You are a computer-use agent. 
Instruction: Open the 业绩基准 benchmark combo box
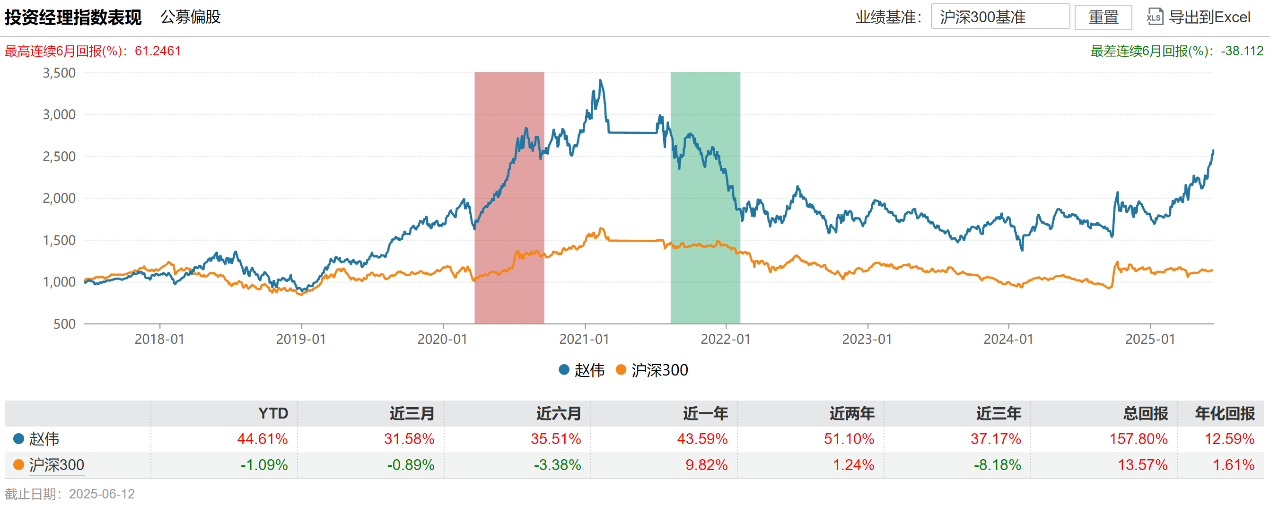(x=1000, y=17)
